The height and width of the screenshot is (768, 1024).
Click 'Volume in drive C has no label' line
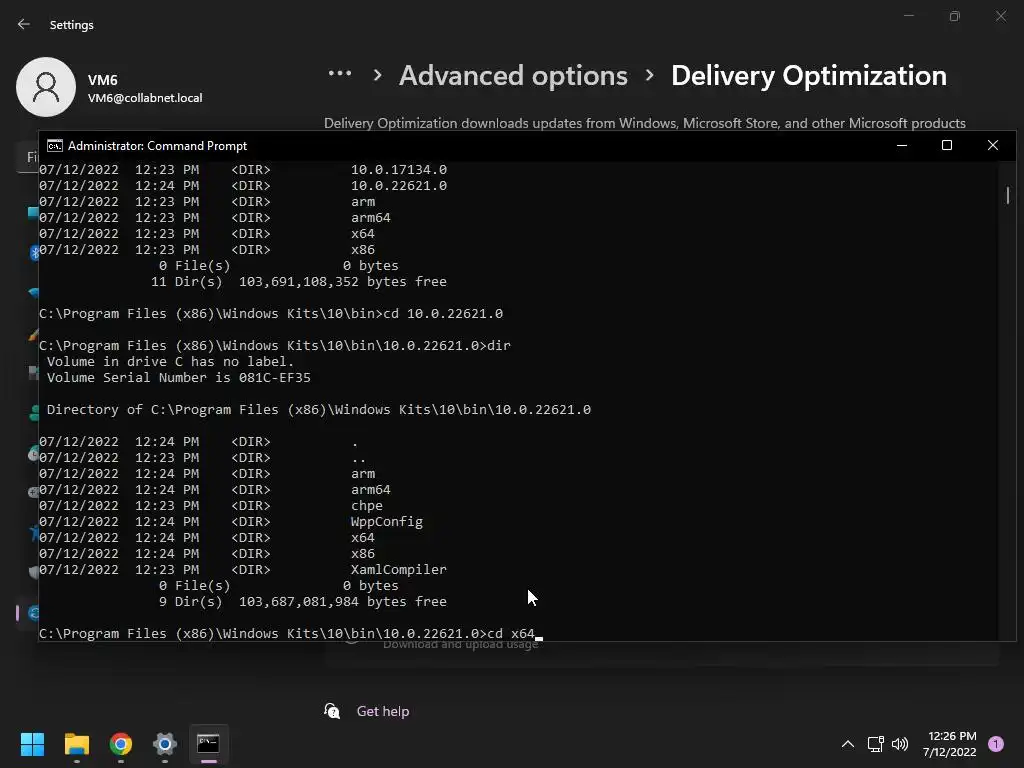click(x=170, y=362)
